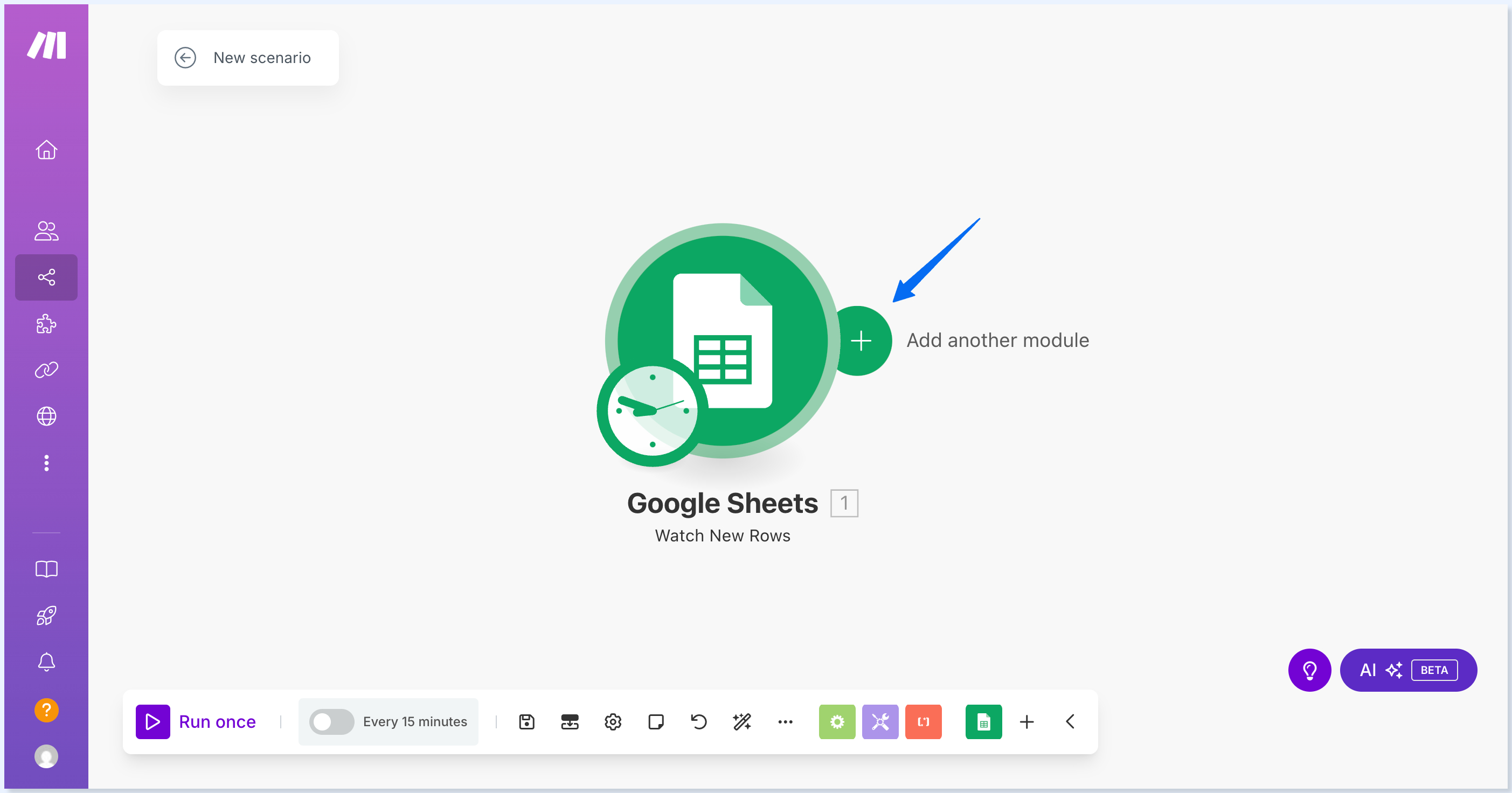Open the Team icon in the sidebar

46,231
